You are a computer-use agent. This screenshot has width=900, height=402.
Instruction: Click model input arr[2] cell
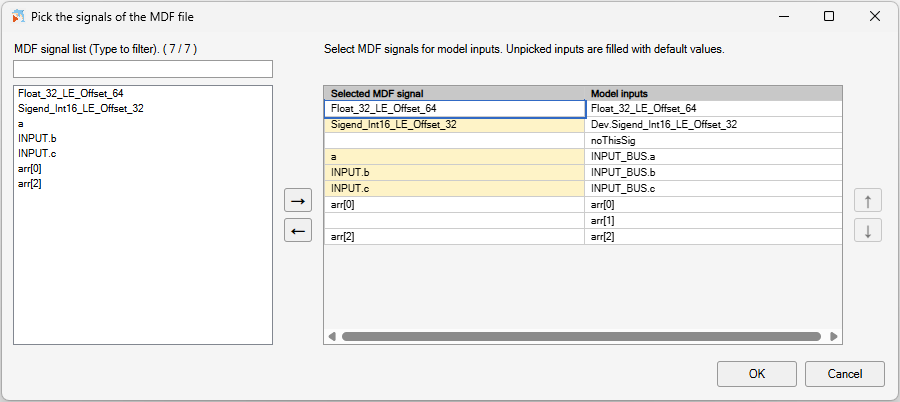(x=713, y=237)
